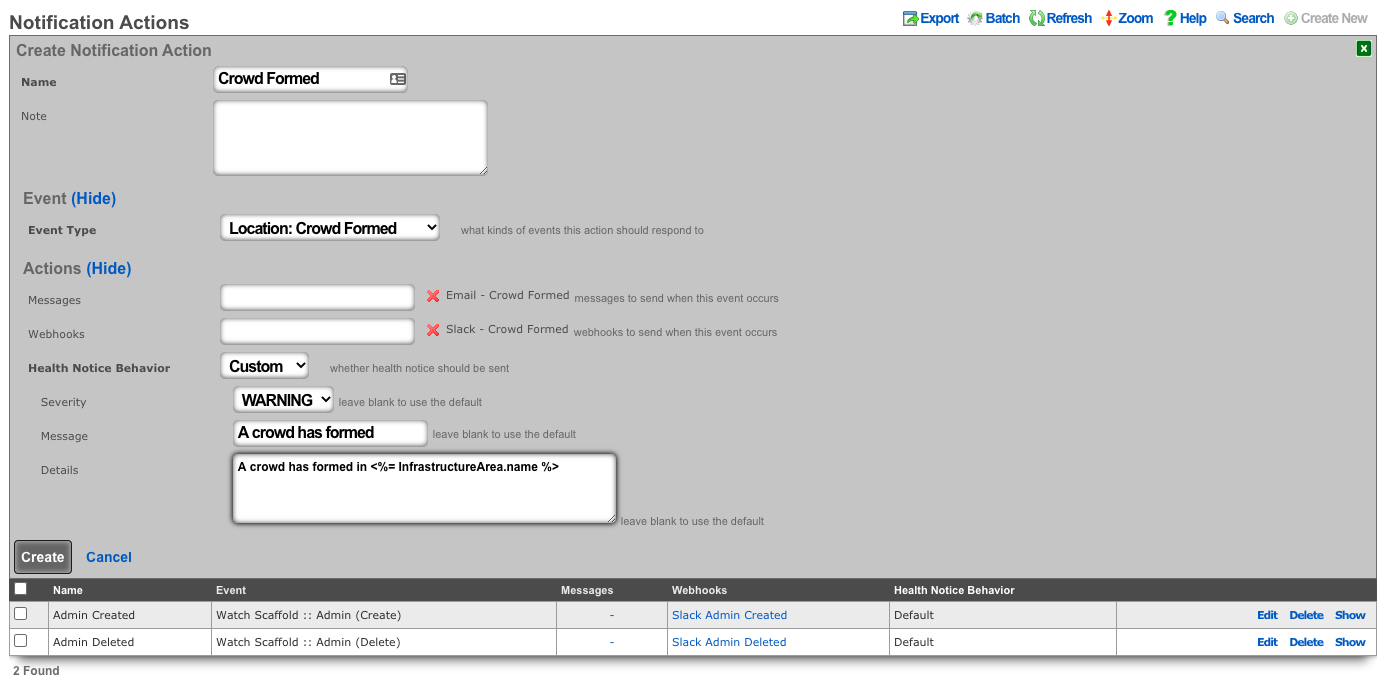Image resolution: width=1390 pixels, height=684 pixels.
Task: Remove Email - Crowd Formed message
Action: coord(433,296)
